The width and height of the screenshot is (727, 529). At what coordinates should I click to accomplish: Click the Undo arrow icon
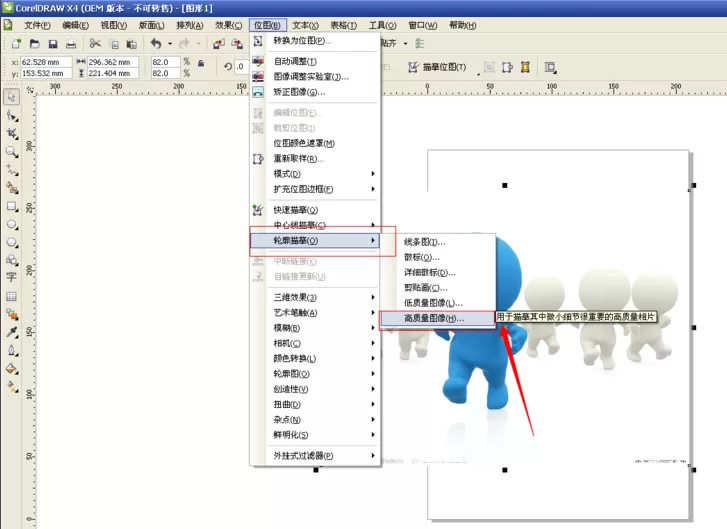156,44
